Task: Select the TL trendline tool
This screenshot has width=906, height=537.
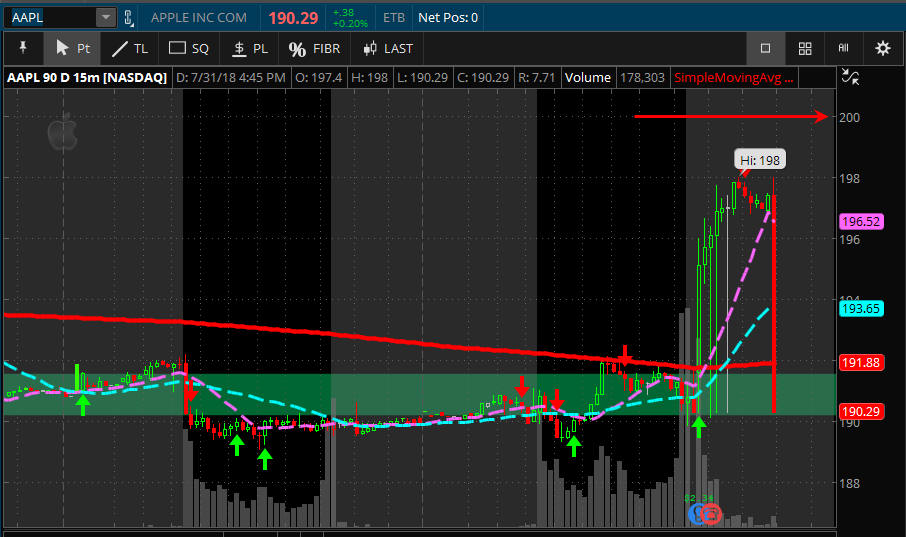Action: pyautogui.click(x=129, y=49)
